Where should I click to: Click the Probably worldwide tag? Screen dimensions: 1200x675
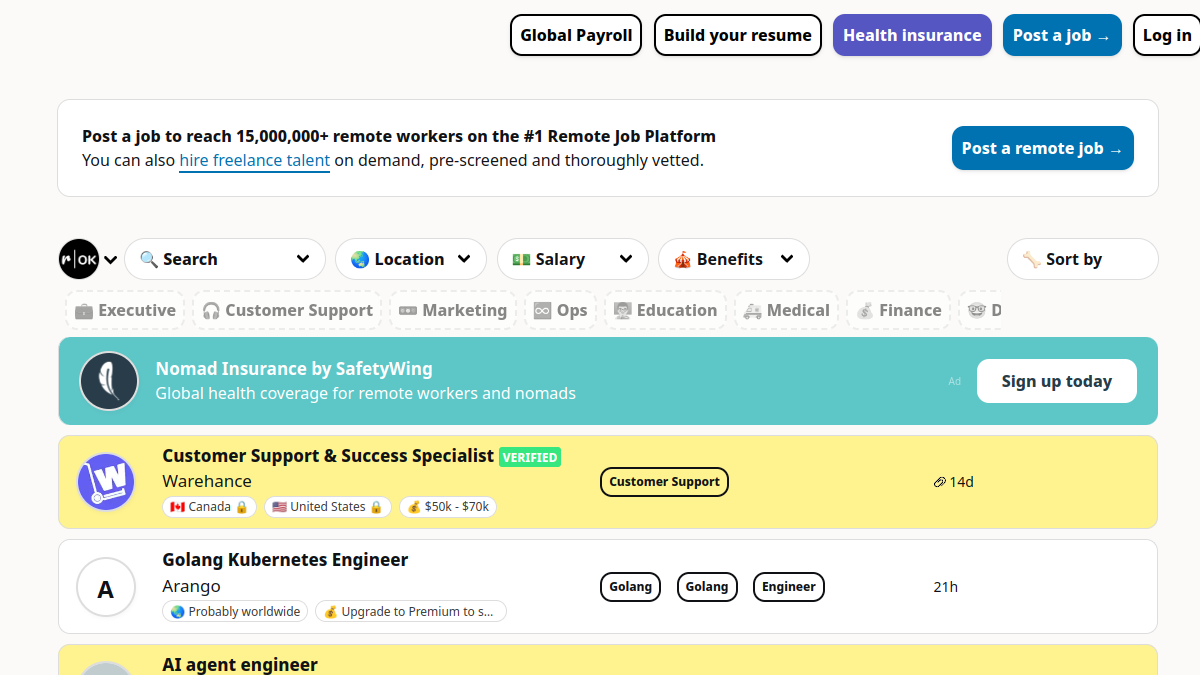click(236, 611)
